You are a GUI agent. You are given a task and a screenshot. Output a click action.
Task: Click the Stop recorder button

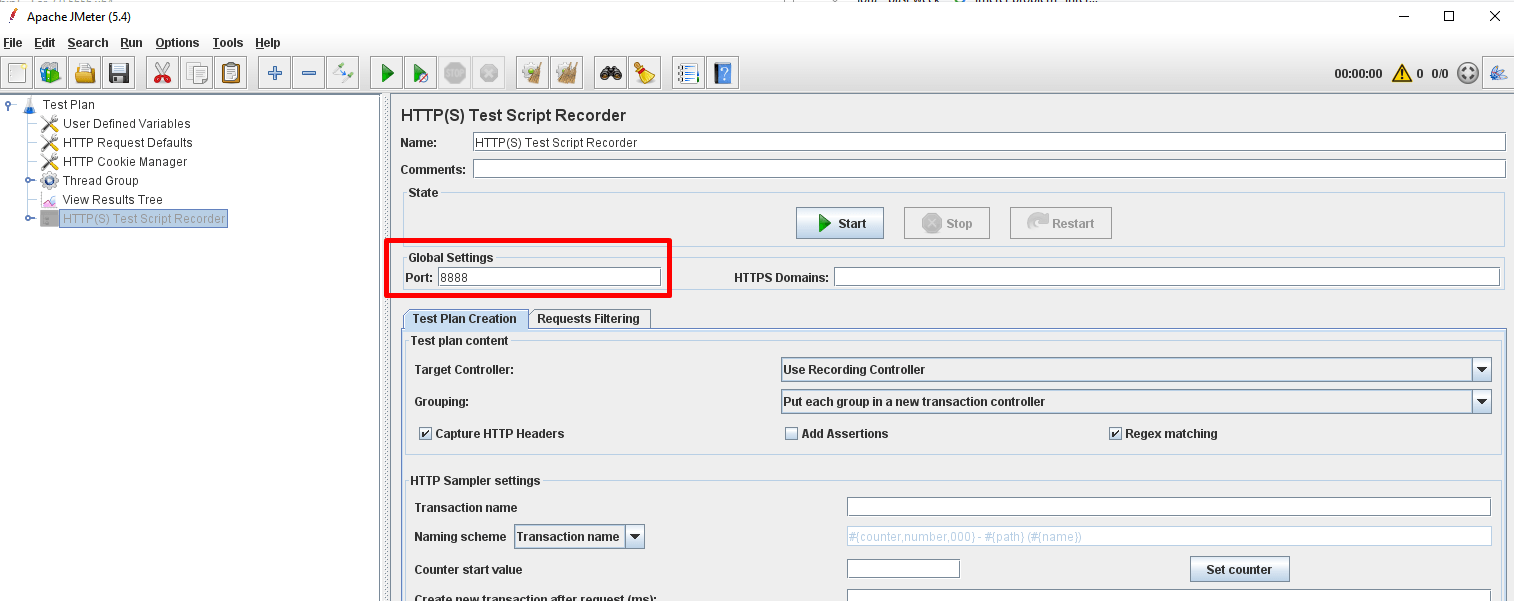pyautogui.click(x=947, y=223)
